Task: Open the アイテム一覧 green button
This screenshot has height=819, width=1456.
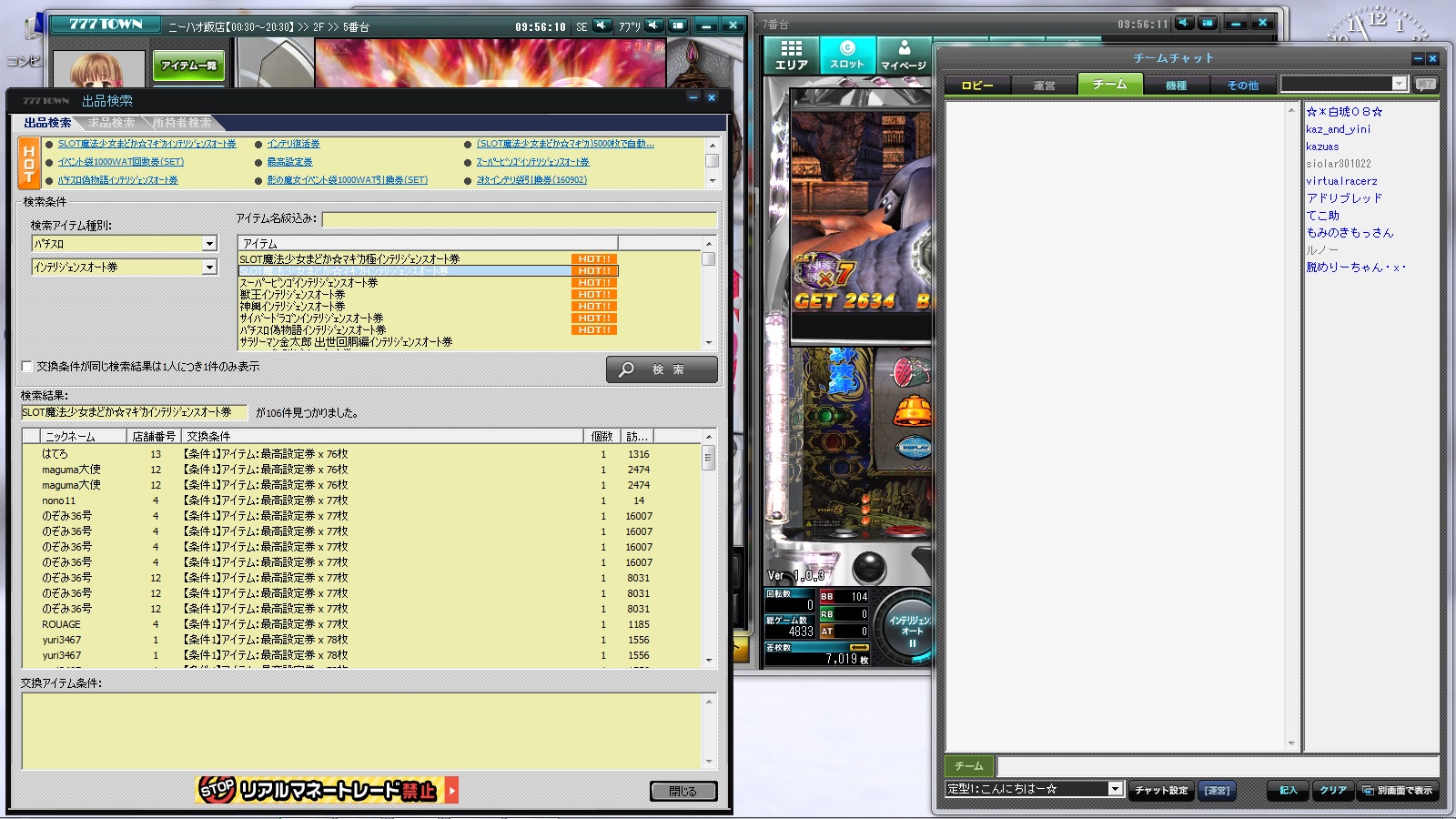Action: [188, 66]
